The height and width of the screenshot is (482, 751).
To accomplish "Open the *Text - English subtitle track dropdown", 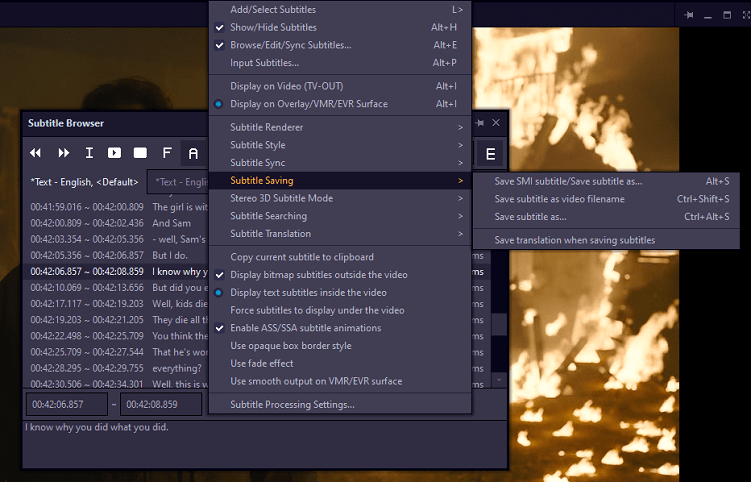I will coord(178,182).
